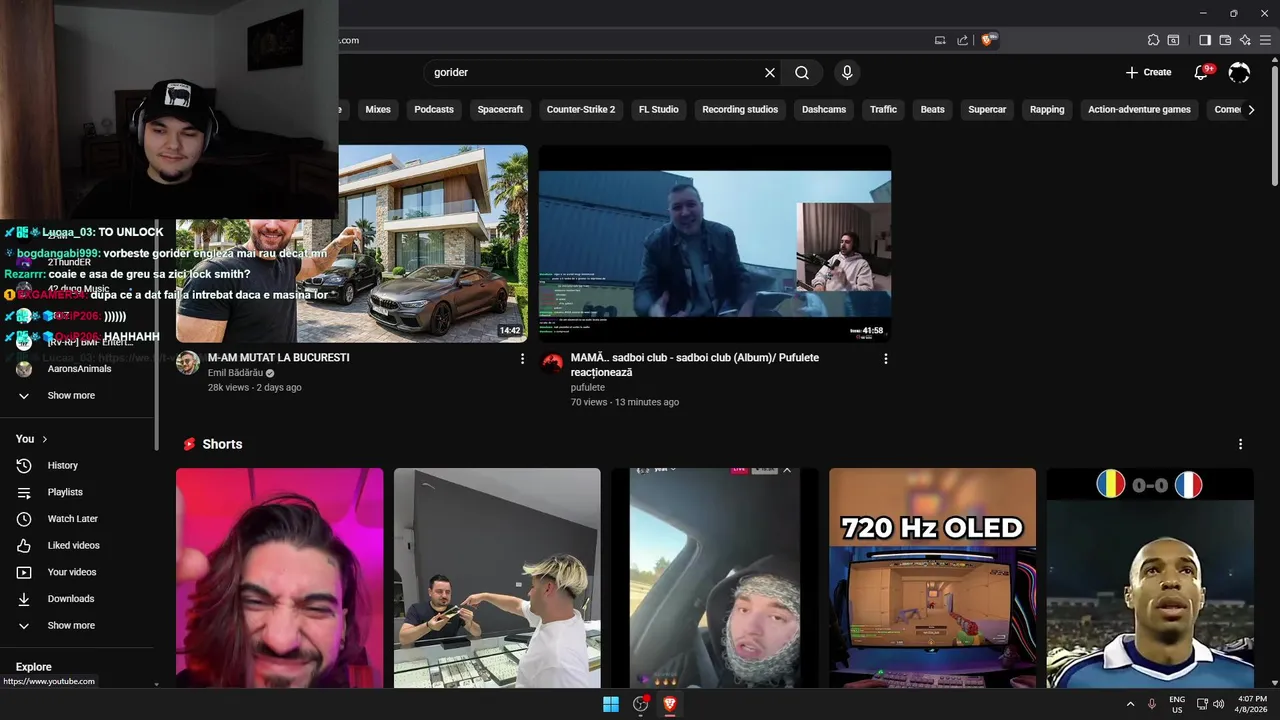Open Emil Bădărău channel avatar

188,363
